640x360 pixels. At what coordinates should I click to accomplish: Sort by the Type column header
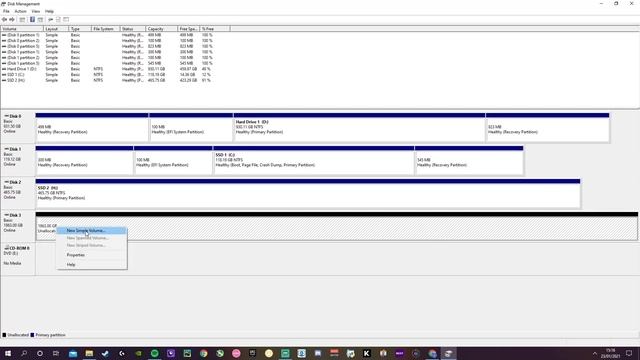[x=80, y=29]
